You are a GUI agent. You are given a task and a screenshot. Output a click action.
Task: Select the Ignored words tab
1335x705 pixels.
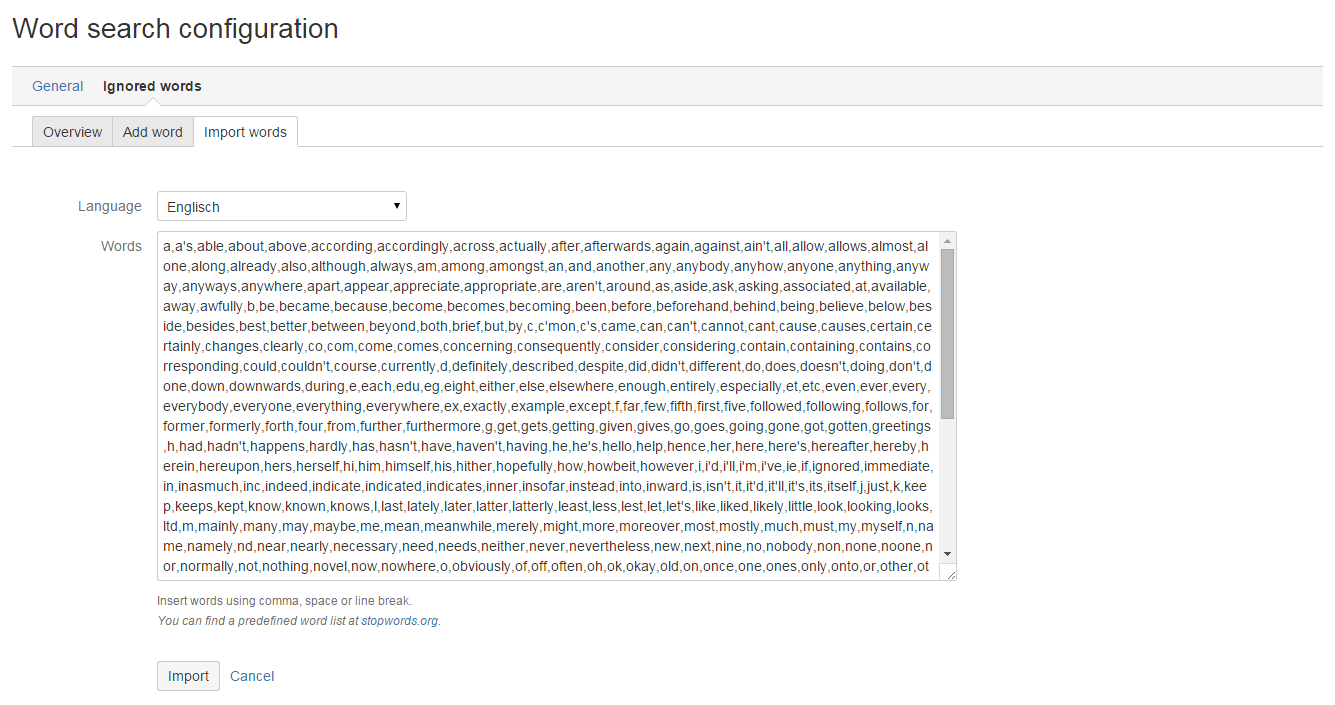[152, 86]
